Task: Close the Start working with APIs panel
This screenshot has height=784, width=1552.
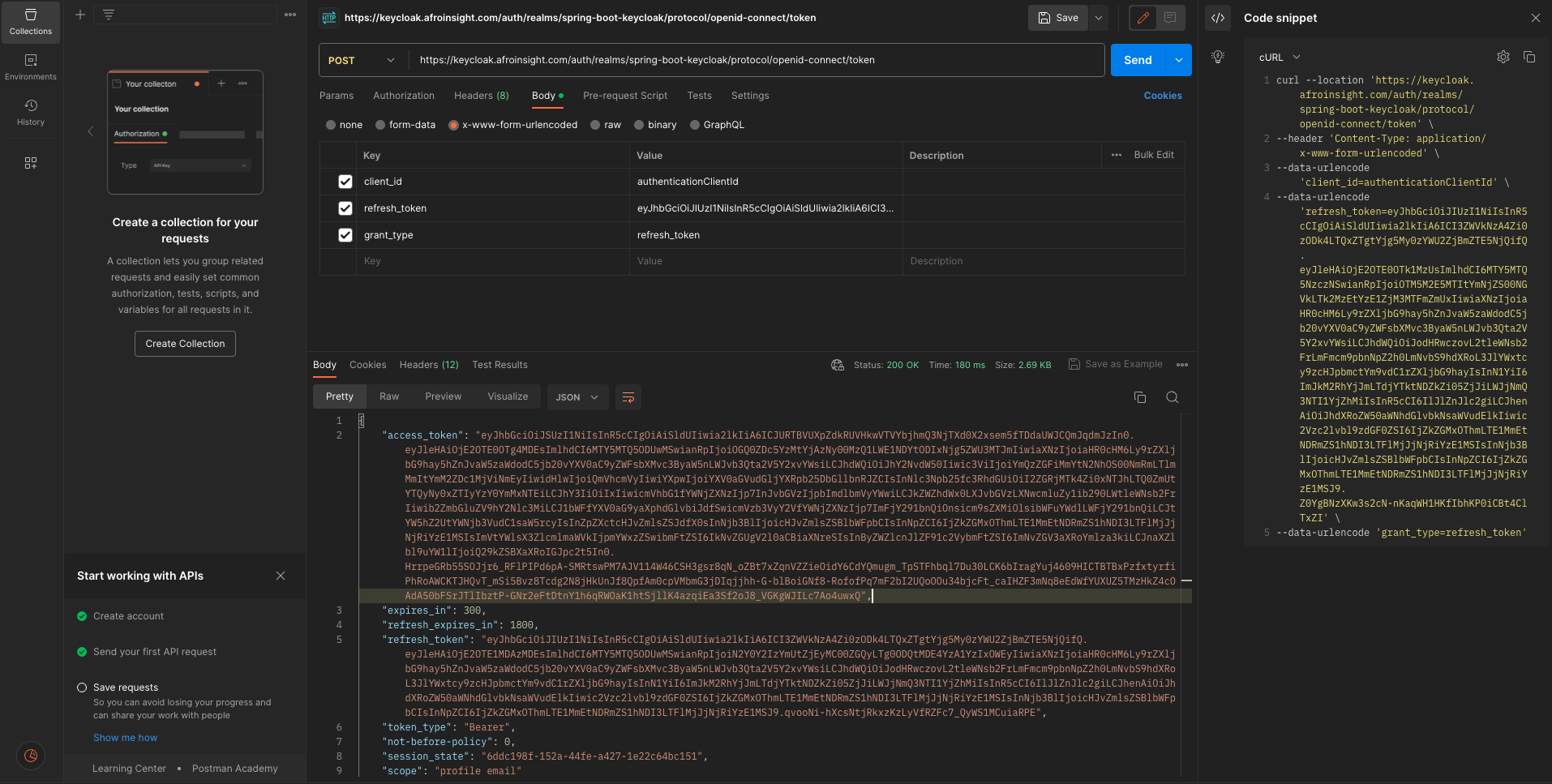Action: (x=281, y=576)
